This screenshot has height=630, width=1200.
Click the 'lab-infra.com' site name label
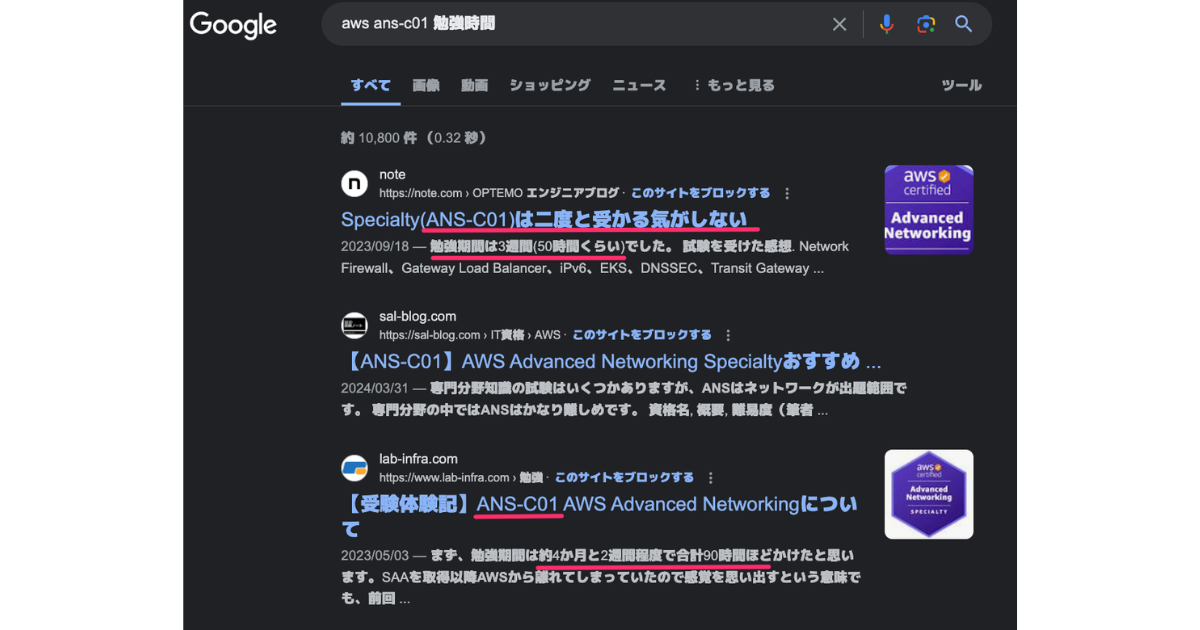[418, 460]
